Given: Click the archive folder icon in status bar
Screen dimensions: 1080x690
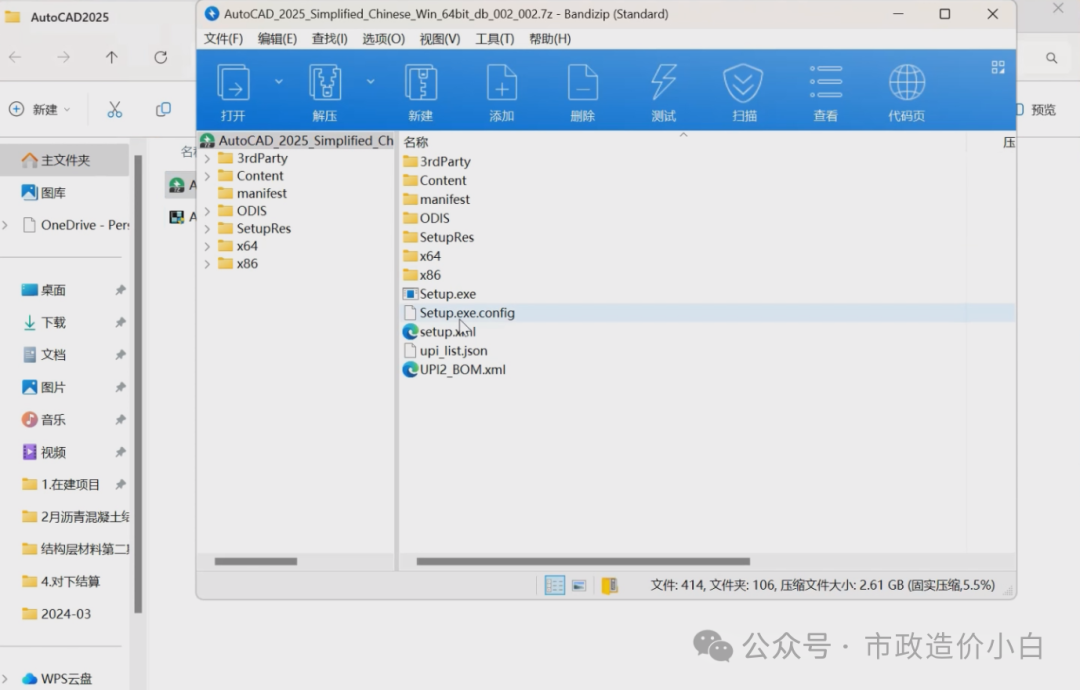Looking at the screenshot, I should (610, 585).
